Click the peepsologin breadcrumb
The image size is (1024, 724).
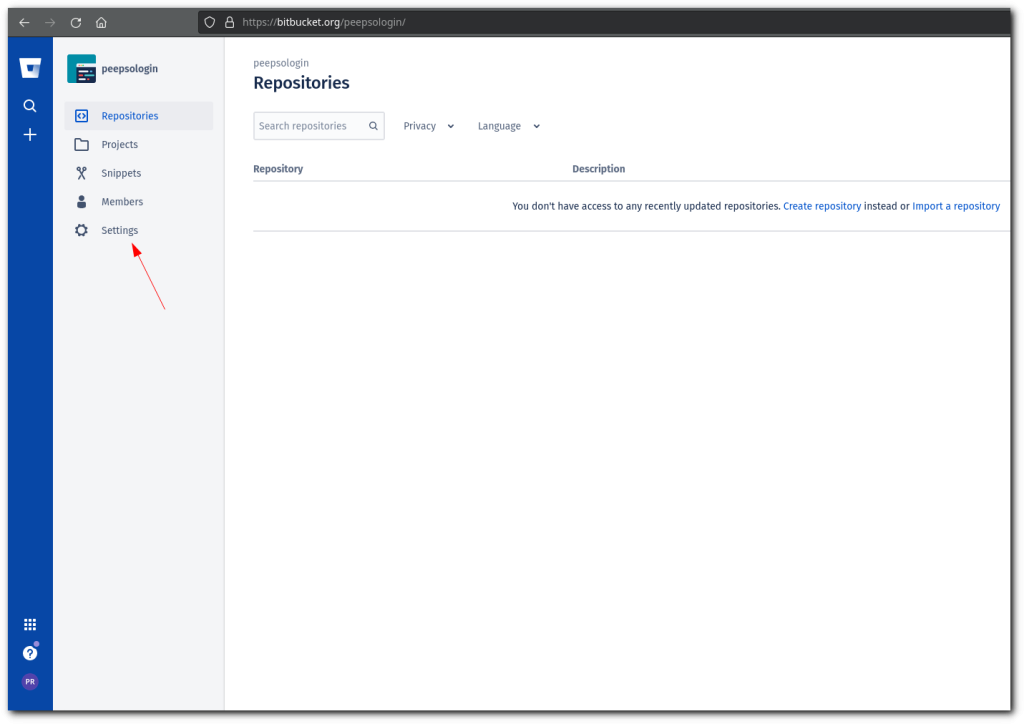(281, 62)
